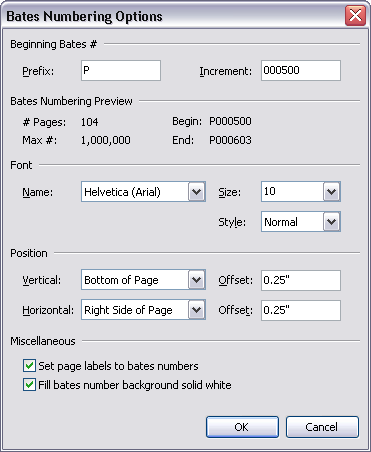Uncheck Set page labels to bates numbers
This screenshot has height=452, width=371.
point(29,366)
